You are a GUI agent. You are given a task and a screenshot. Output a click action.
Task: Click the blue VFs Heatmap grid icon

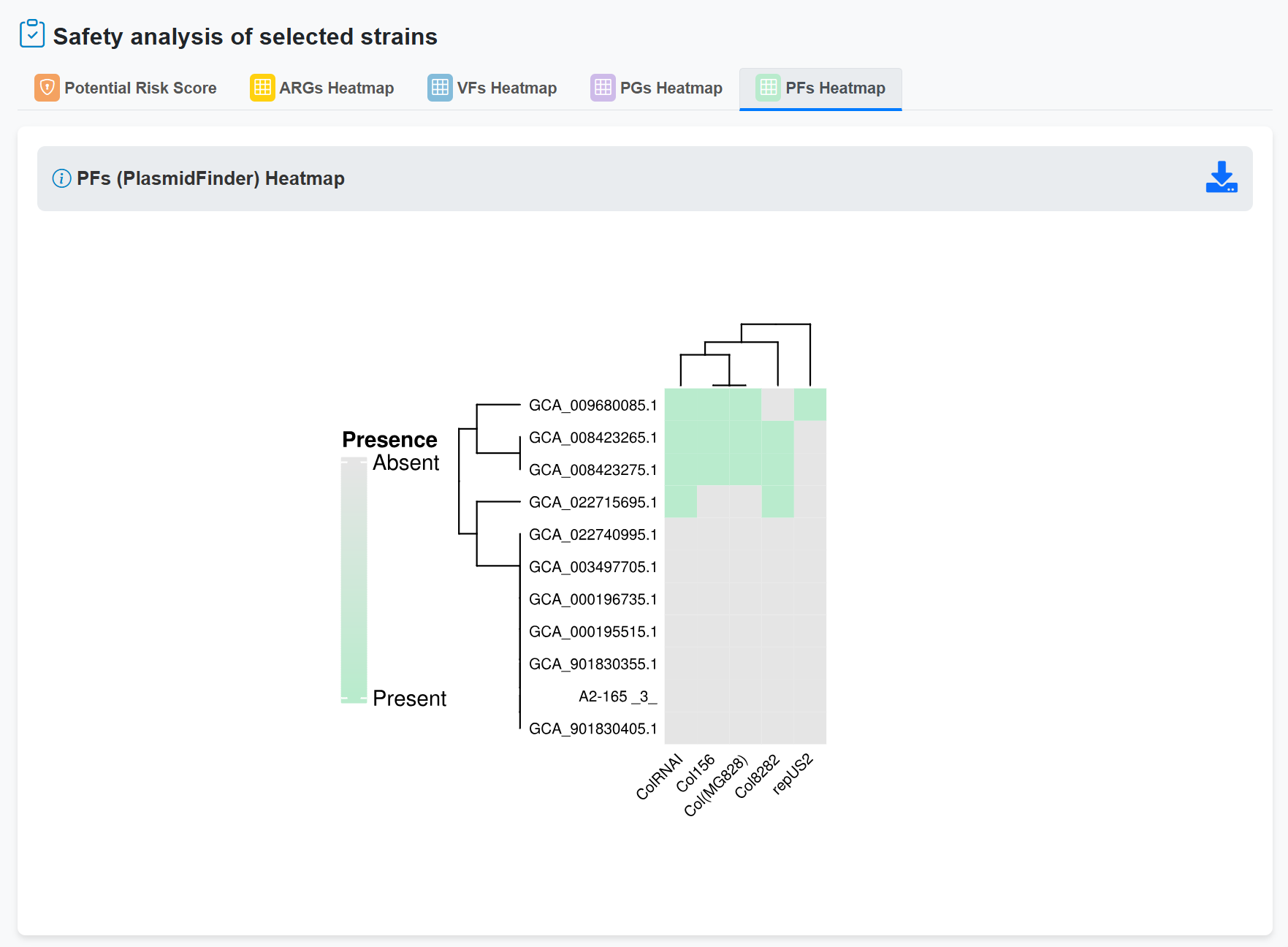point(440,88)
